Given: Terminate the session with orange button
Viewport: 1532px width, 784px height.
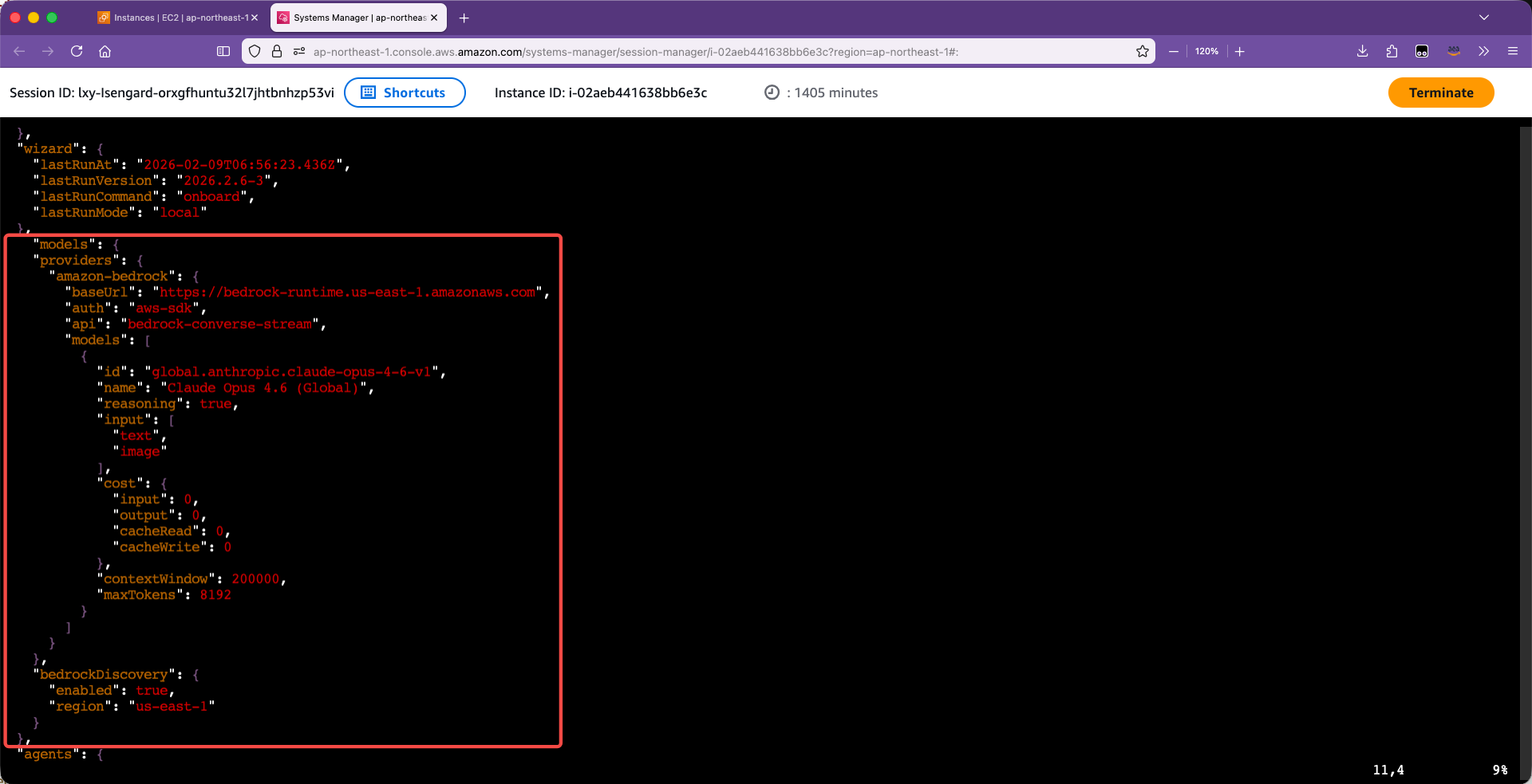Looking at the screenshot, I should click(1440, 93).
